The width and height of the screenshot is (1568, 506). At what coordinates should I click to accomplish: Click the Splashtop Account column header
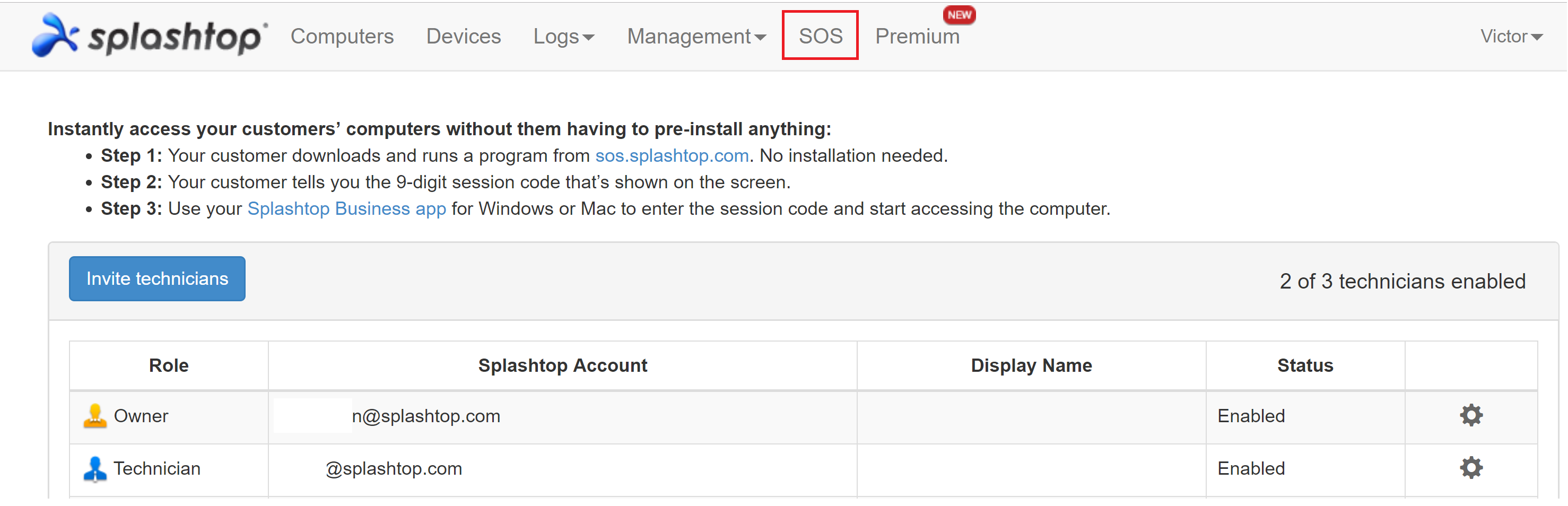tap(562, 365)
